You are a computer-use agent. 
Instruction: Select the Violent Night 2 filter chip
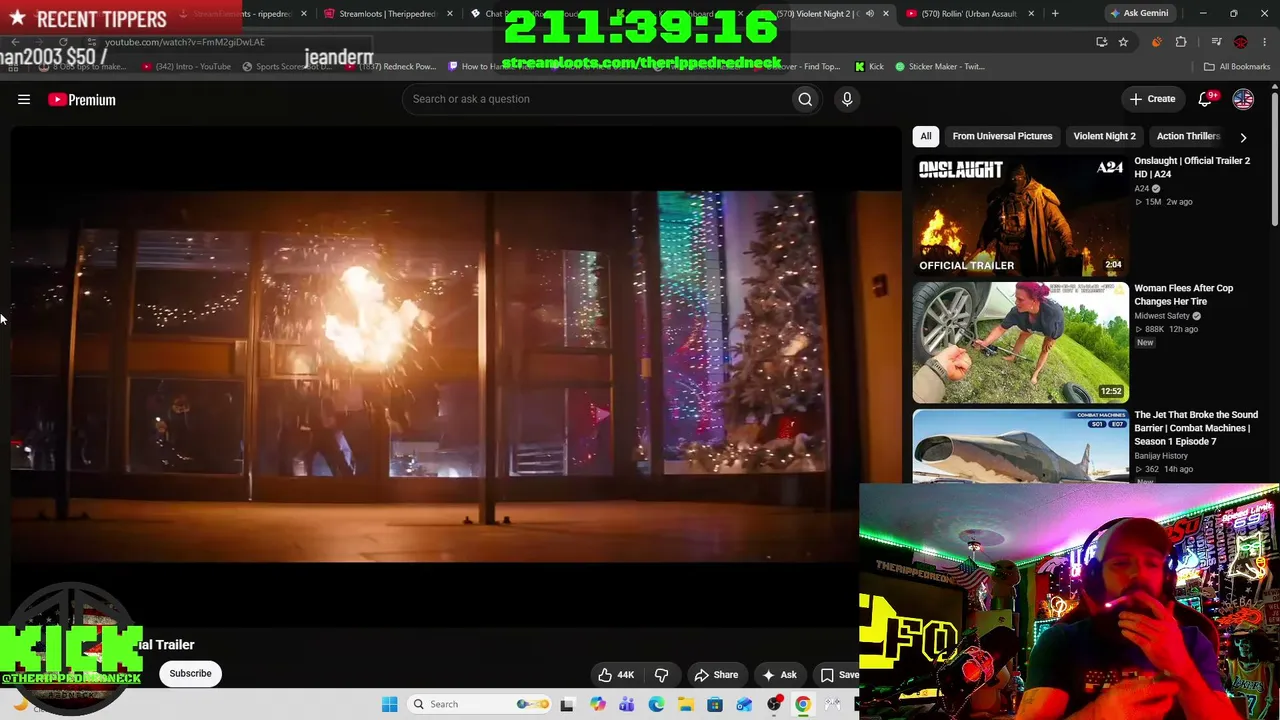click(x=1104, y=136)
